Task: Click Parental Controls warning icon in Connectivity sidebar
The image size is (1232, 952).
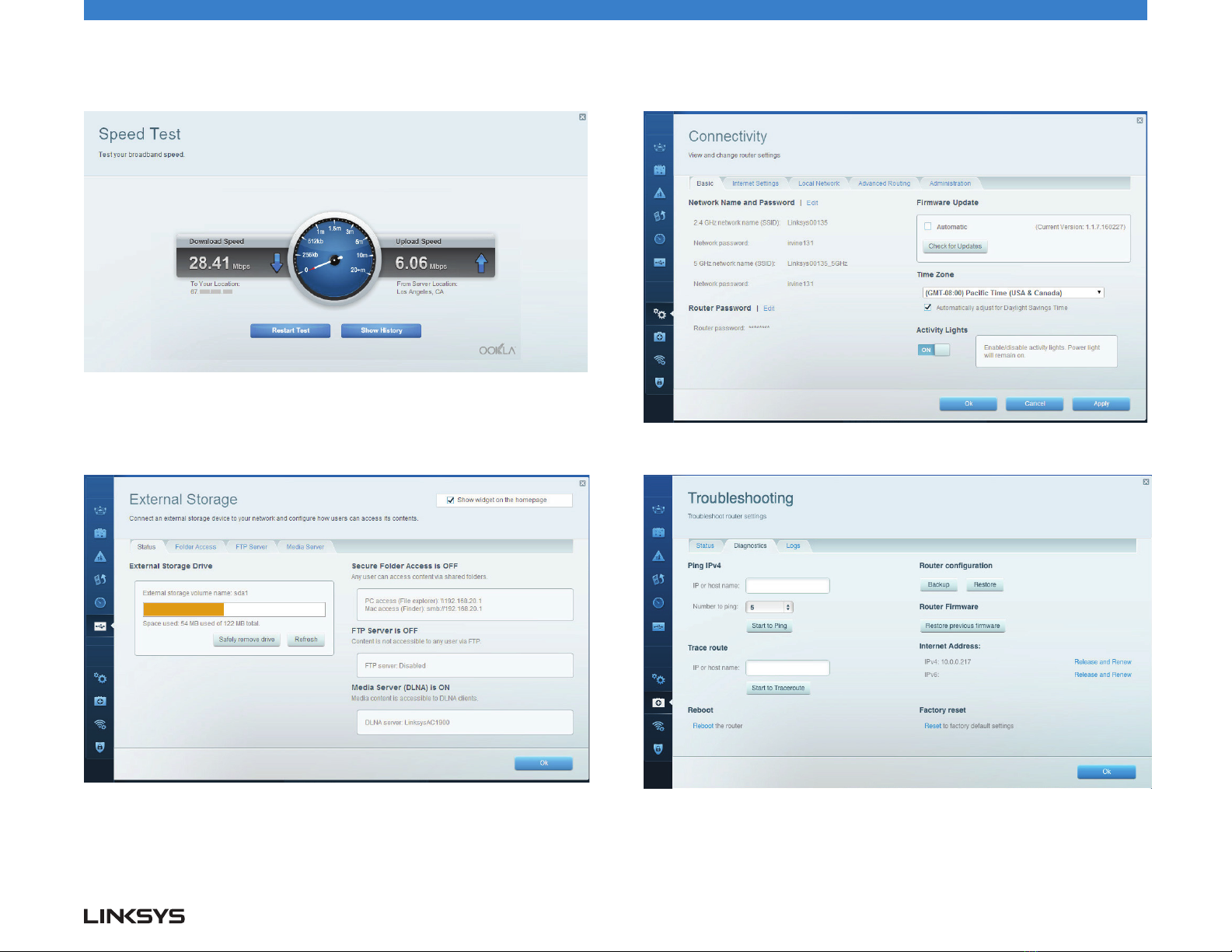Action: [x=659, y=194]
